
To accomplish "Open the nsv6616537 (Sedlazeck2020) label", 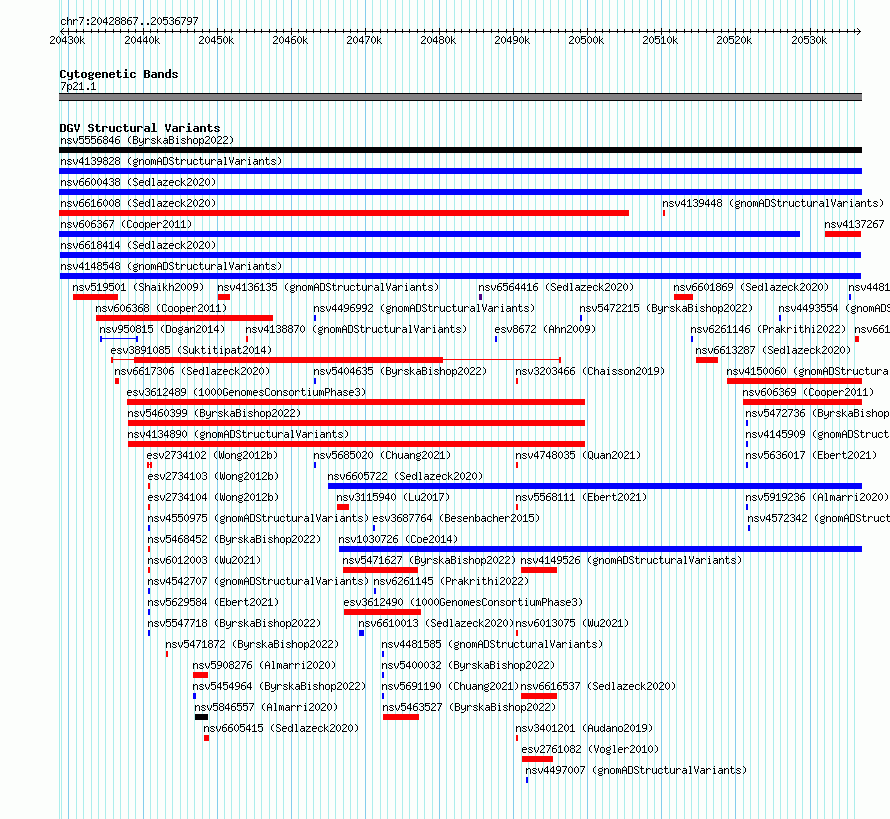I will point(598,686).
